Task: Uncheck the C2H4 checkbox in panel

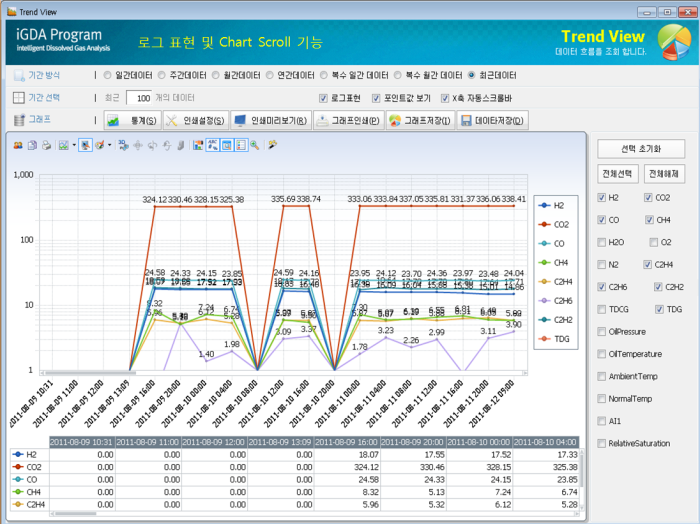Action: [648, 265]
